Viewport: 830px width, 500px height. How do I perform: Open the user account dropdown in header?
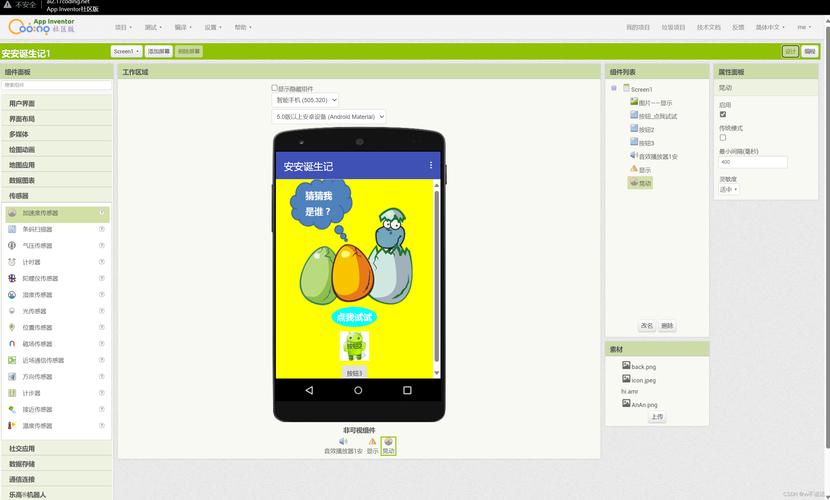tap(804, 28)
